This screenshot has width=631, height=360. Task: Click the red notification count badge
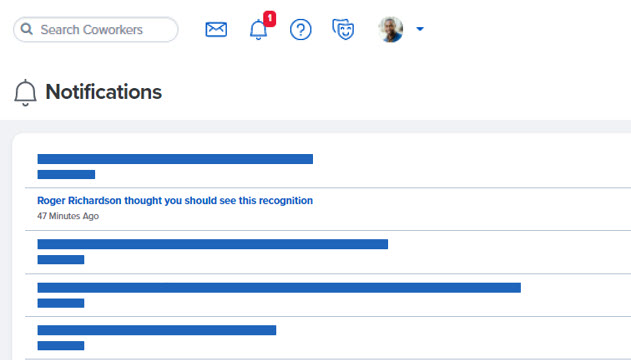(270, 19)
